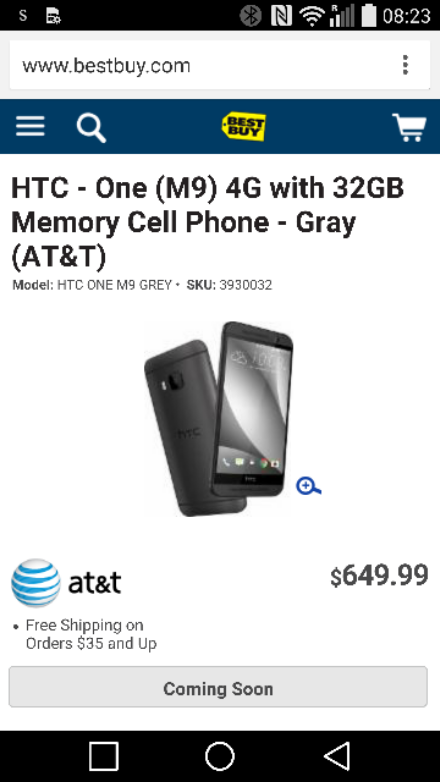
Task: Open Android recent apps
Action: click(x=104, y=756)
